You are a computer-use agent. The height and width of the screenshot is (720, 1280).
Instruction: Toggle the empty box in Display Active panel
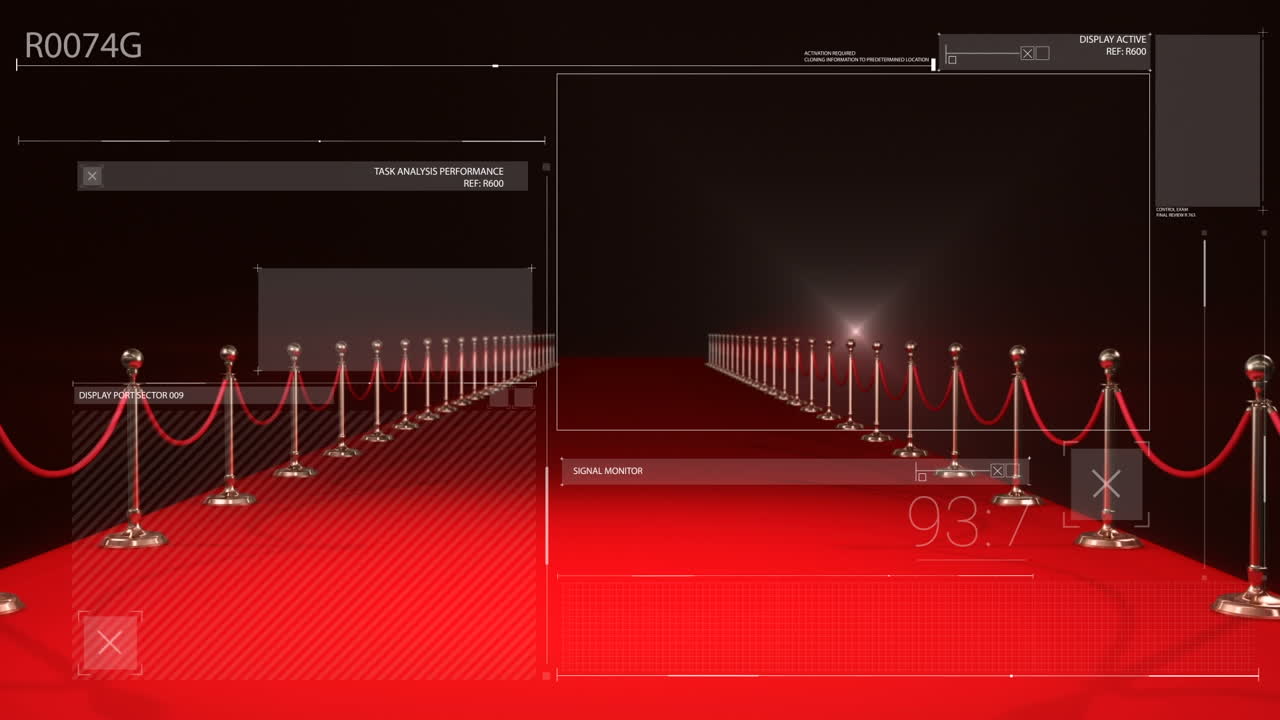[x=1042, y=53]
